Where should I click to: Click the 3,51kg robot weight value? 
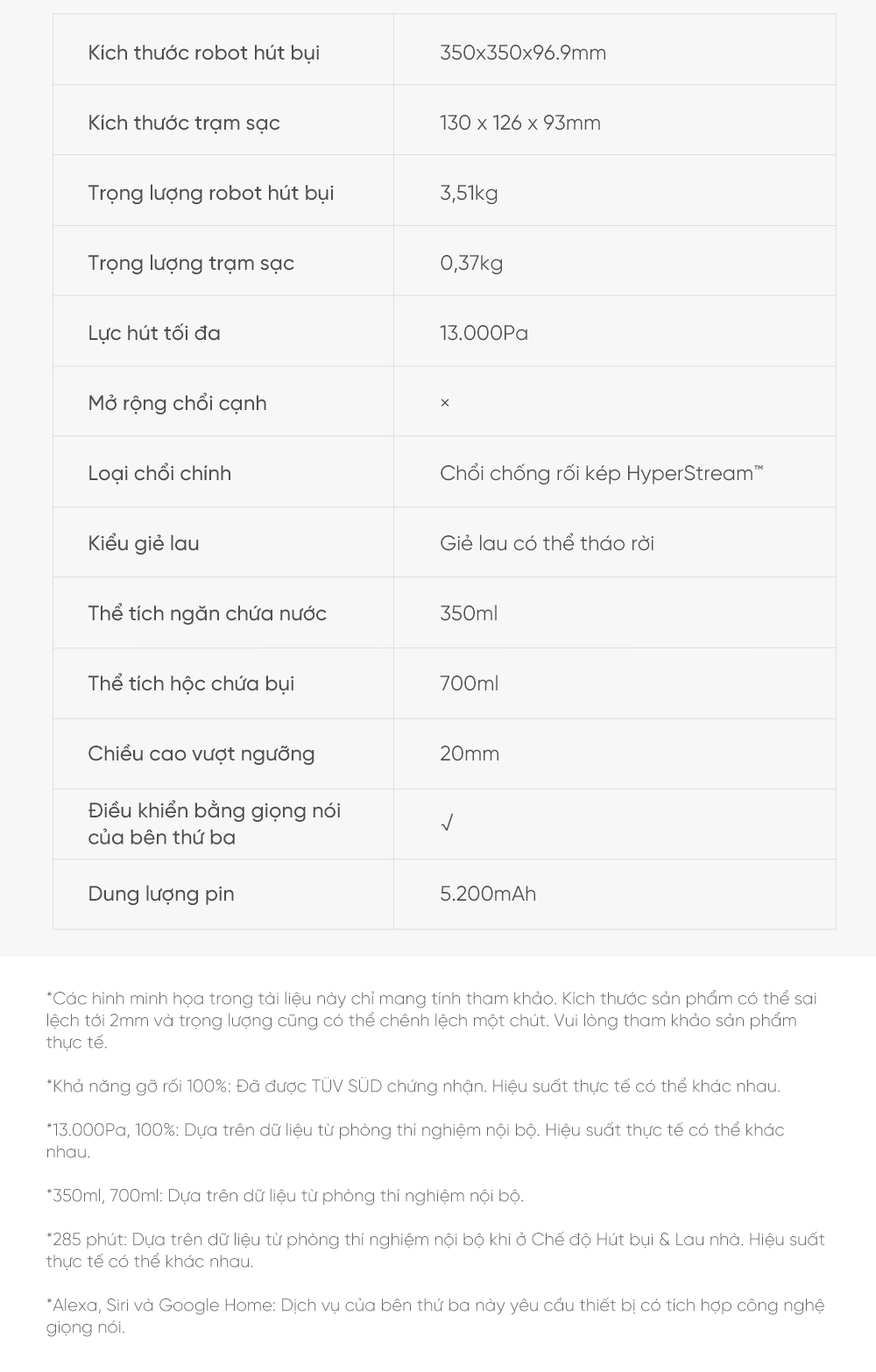(469, 193)
